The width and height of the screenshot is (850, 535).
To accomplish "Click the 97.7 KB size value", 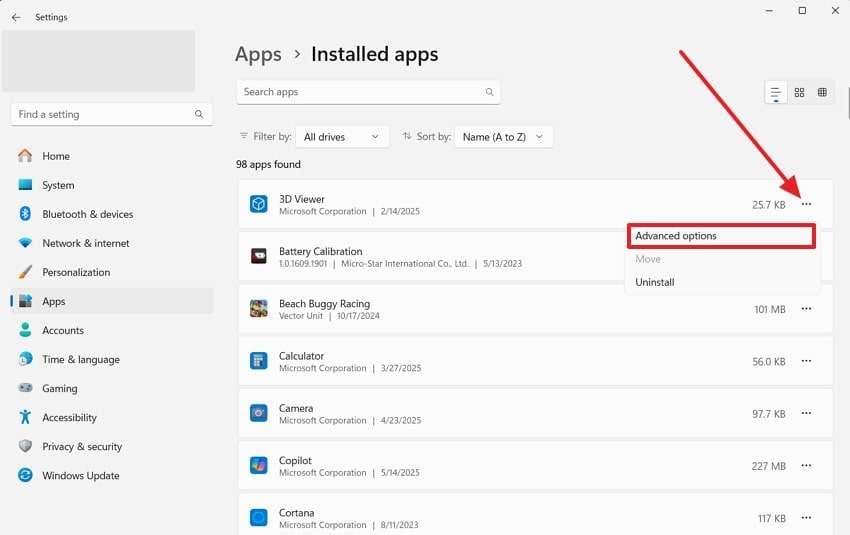I will coord(769,414).
